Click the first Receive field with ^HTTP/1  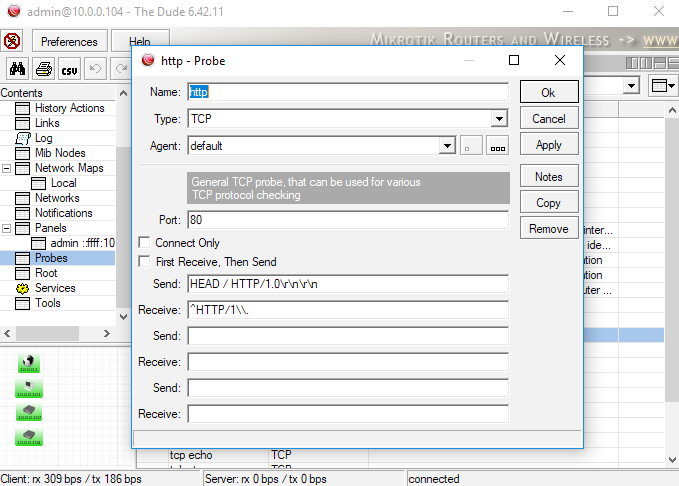click(x=348, y=310)
